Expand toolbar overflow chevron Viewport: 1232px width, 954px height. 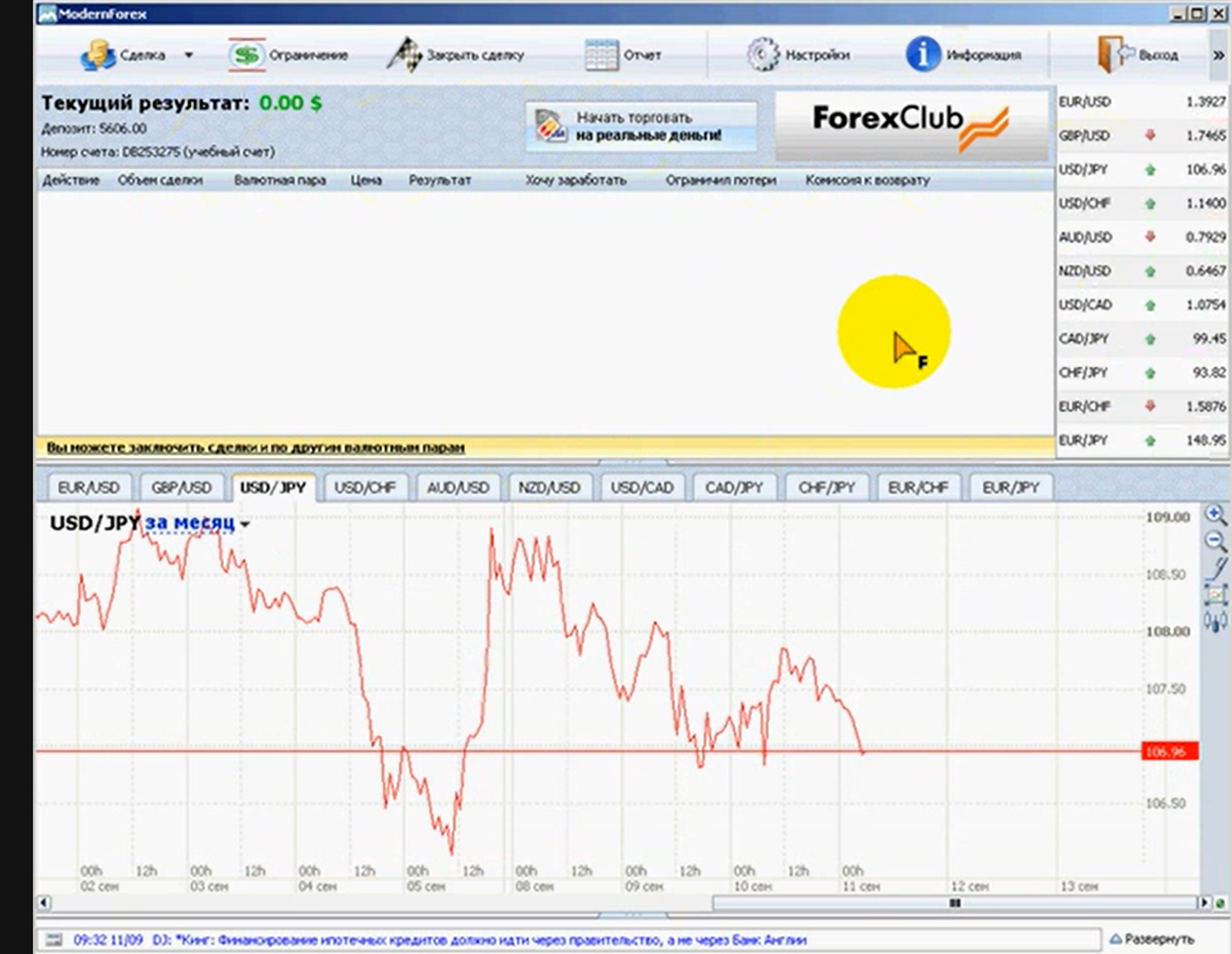point(1218,55)
